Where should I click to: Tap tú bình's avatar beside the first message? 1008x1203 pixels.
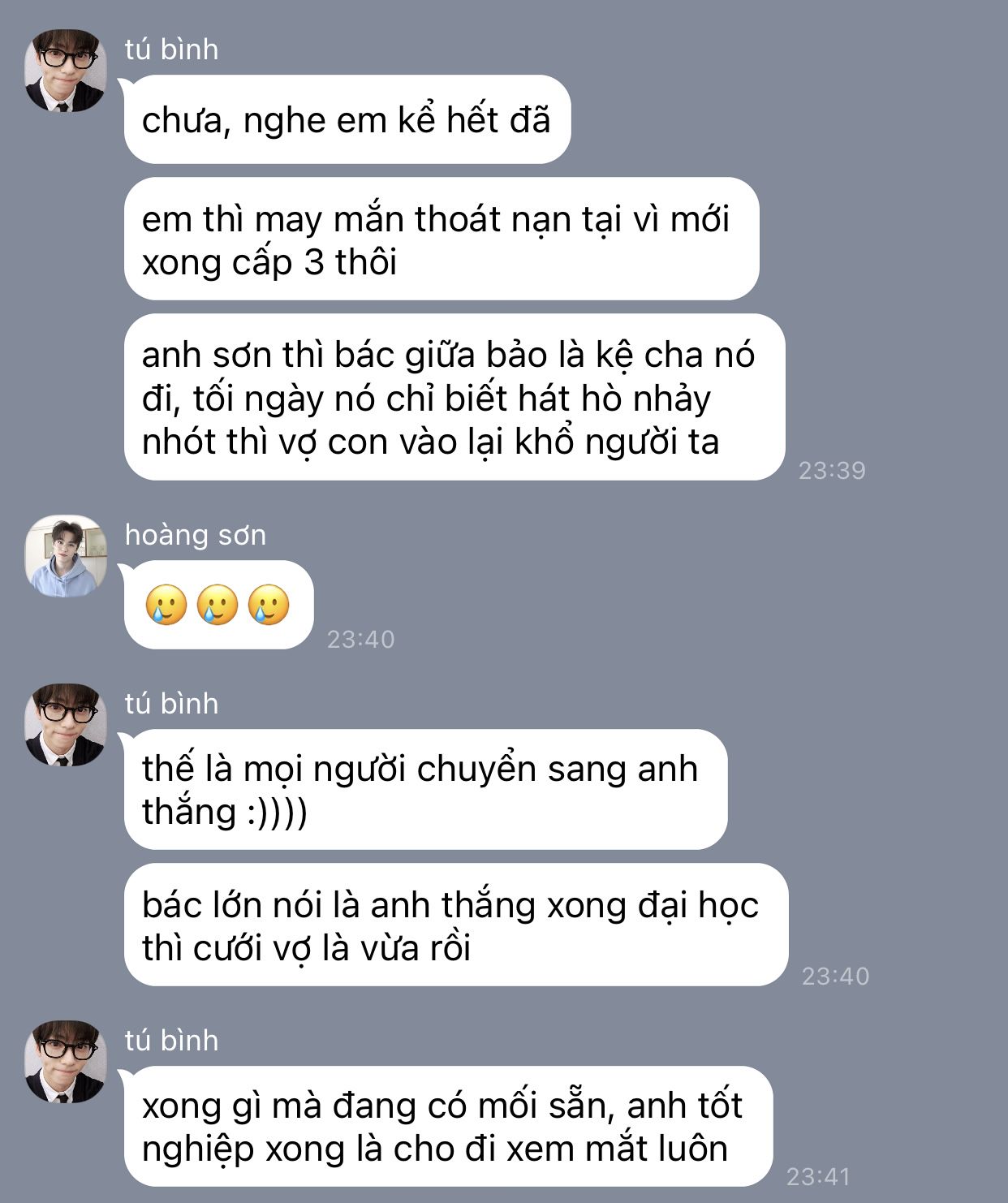66,70
